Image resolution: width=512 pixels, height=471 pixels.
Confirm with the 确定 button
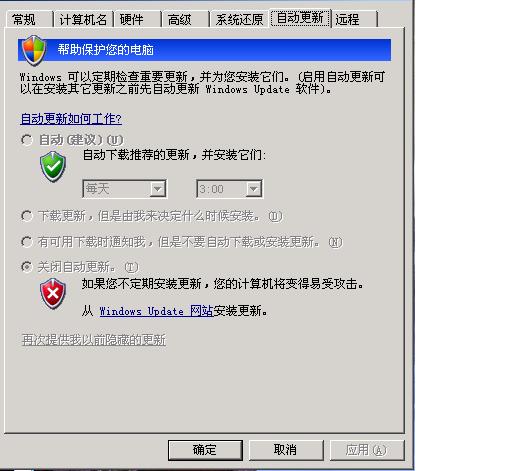[205, 450]
